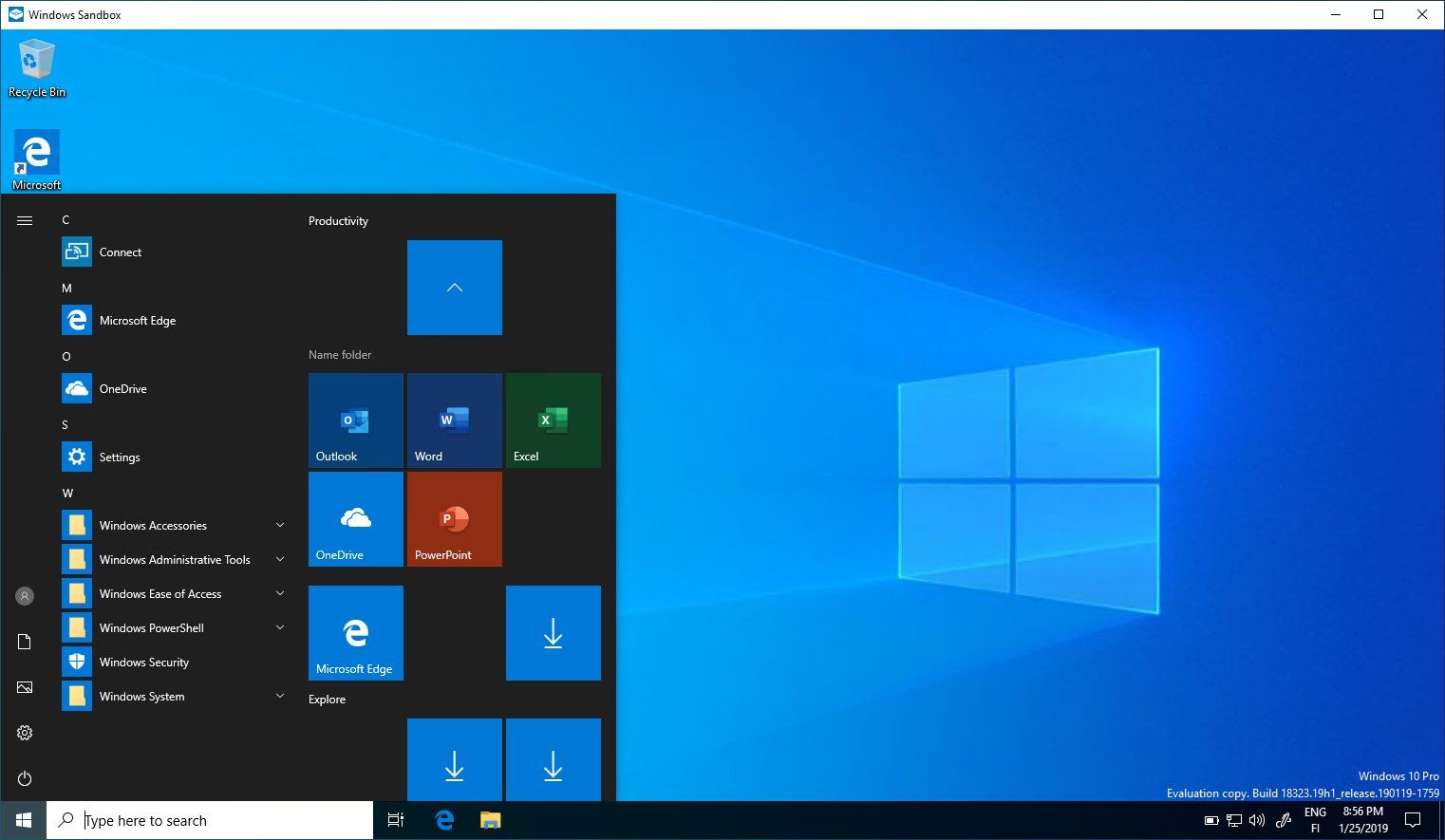Screen dimensions: 1445x840
Task: Open the Word tile
Action: coord(455,420)
